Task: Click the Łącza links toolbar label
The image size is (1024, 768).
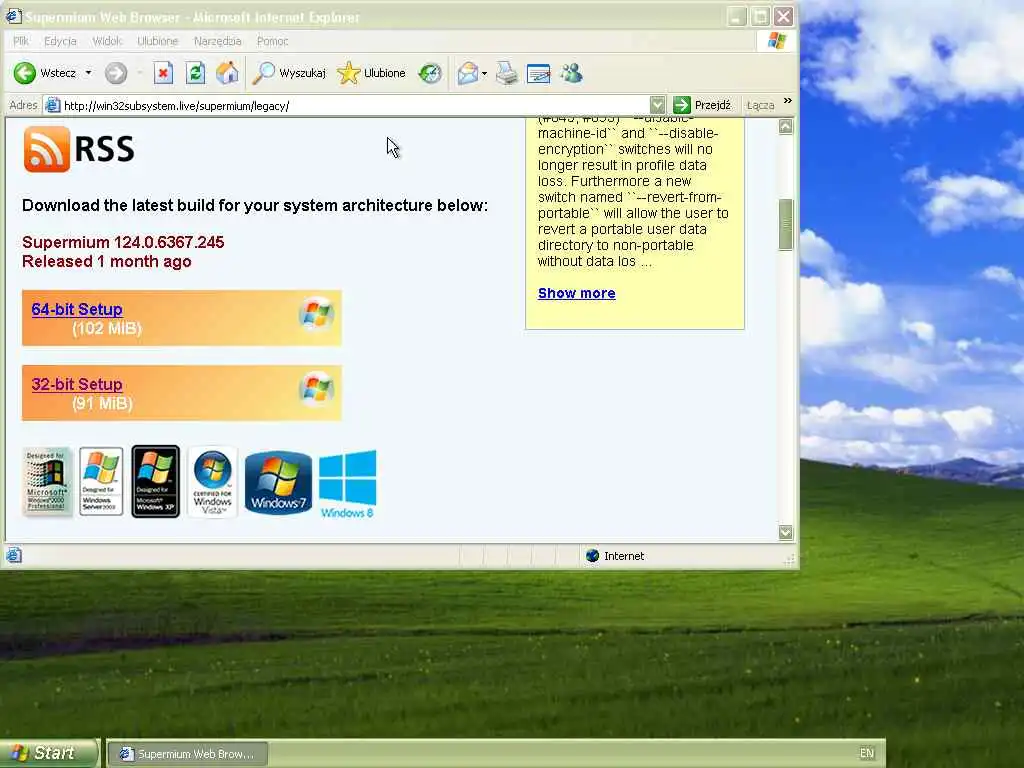Action: coord(760,105)
